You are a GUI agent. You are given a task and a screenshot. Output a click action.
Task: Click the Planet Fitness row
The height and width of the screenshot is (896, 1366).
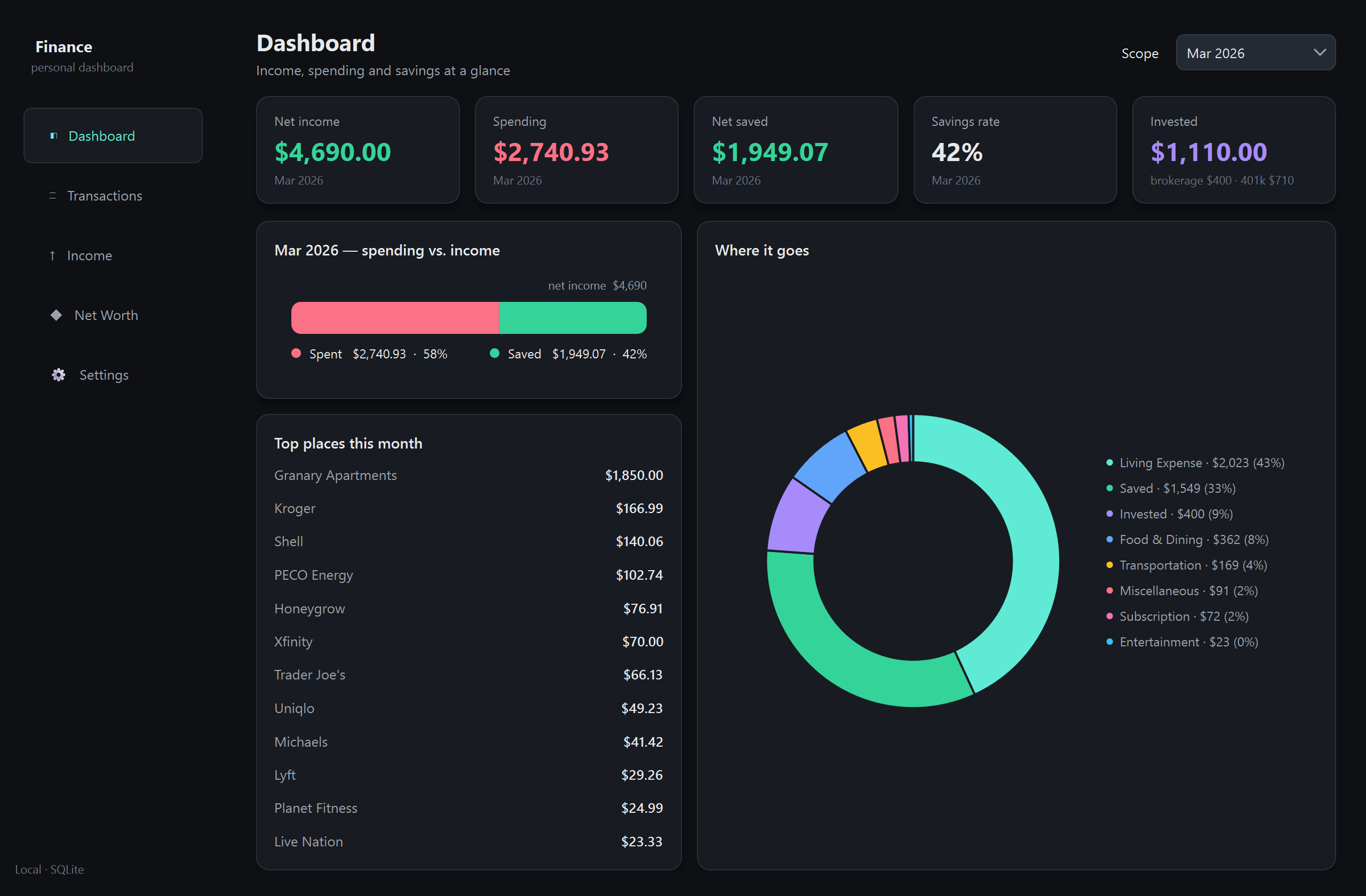[x=468, y=807]
